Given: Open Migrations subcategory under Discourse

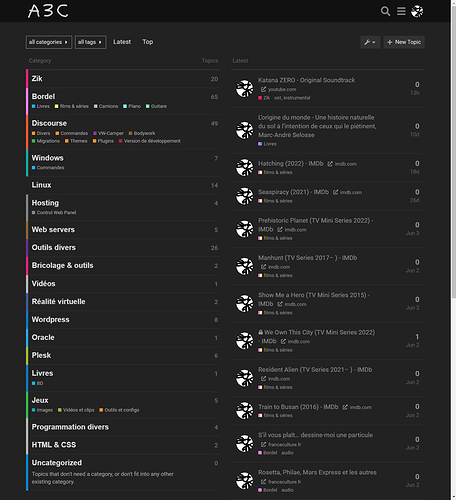Looking at the screenshot, I should coord(46,141).
